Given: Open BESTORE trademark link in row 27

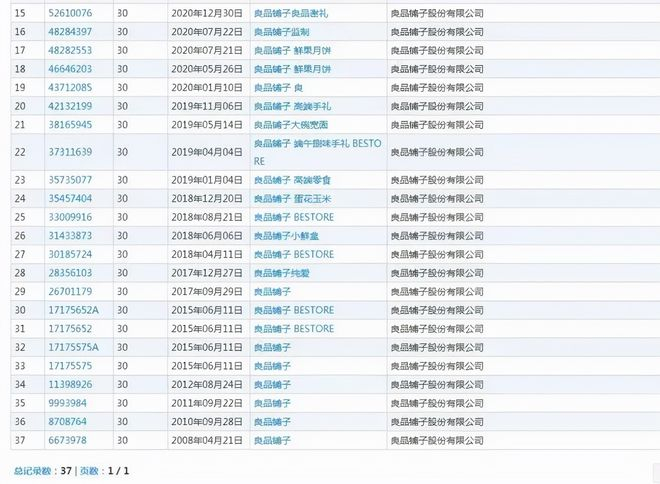Looking at the screenshot, I should point(294,254).
